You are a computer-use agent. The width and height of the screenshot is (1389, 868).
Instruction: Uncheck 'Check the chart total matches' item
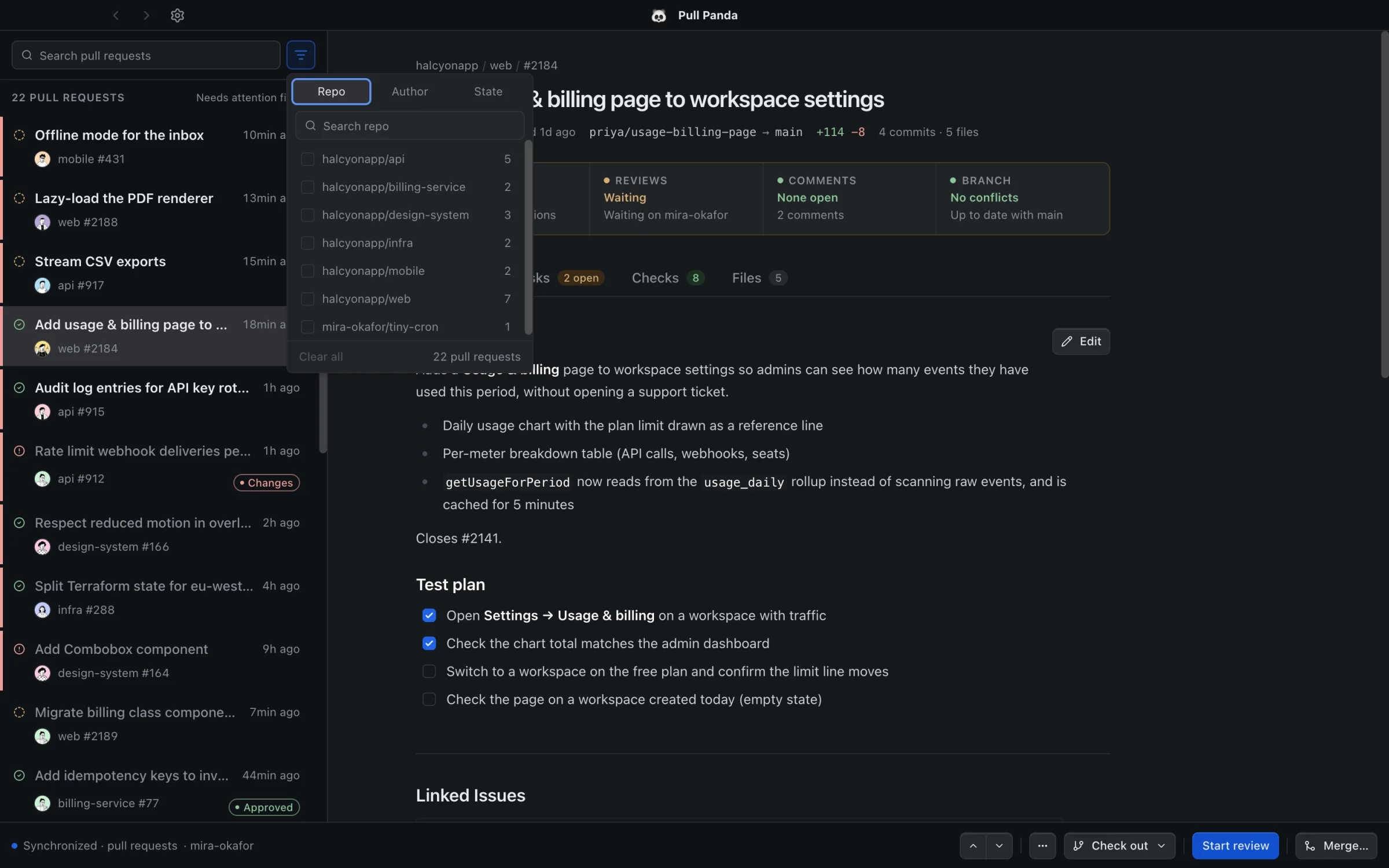tap(429, 643)
